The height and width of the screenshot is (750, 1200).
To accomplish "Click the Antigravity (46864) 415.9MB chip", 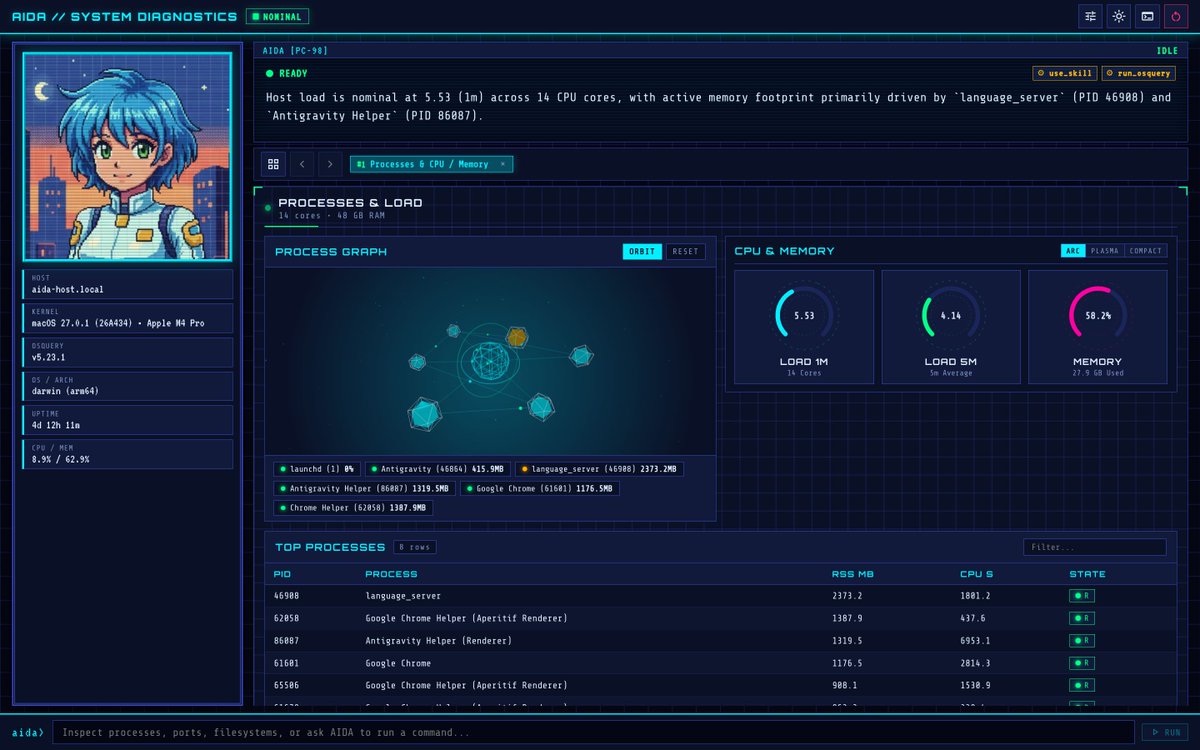I will pos(437,468).
